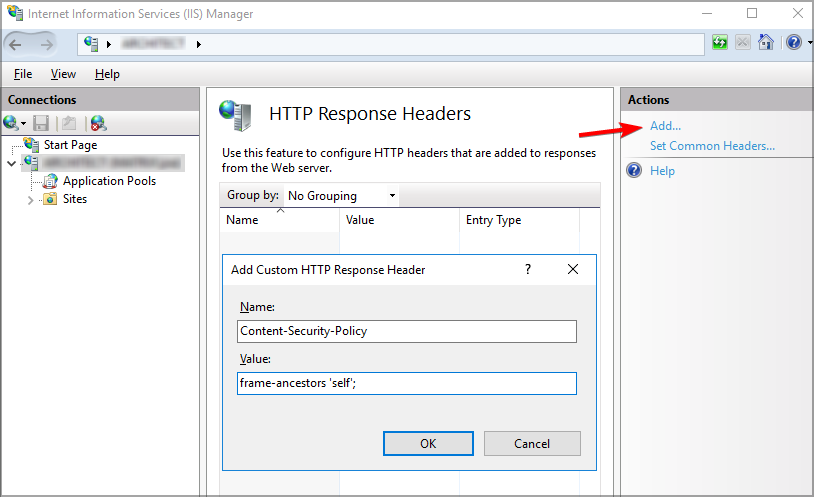The image size is (814, 497).
Task: Click Delete Connection icon in Connections toolbar
Action: (x=99, y=123)
